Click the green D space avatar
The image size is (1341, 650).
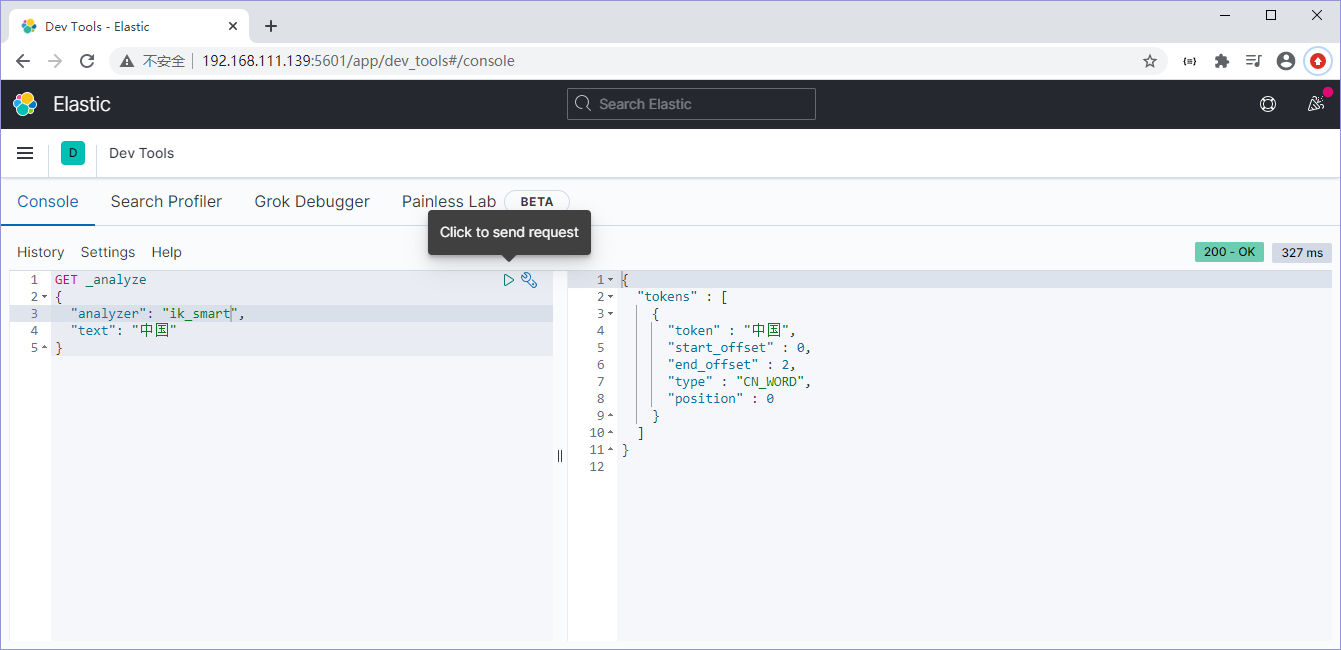73,153
